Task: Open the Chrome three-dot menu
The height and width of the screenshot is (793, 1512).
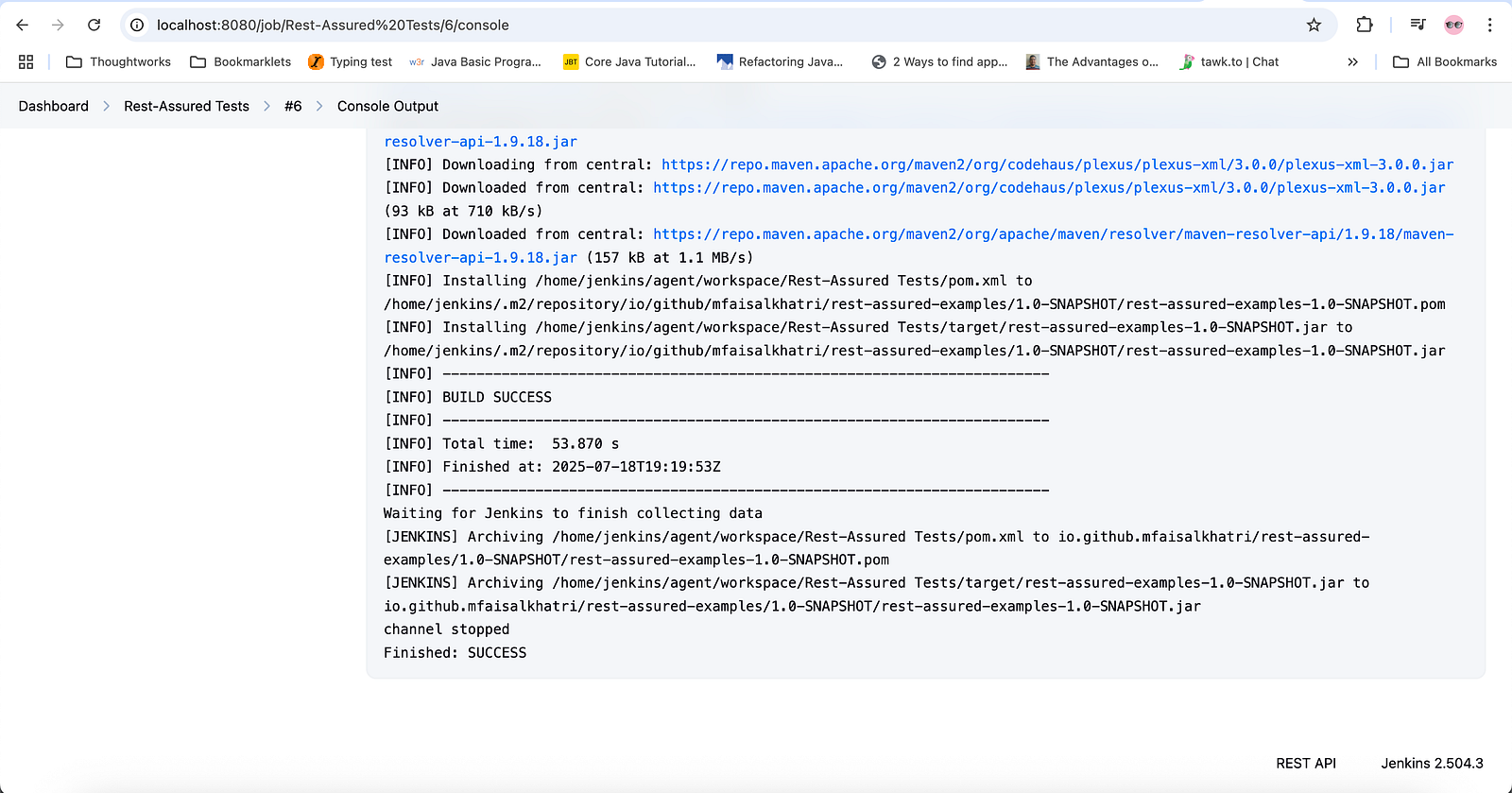Action: point(1489,25)
